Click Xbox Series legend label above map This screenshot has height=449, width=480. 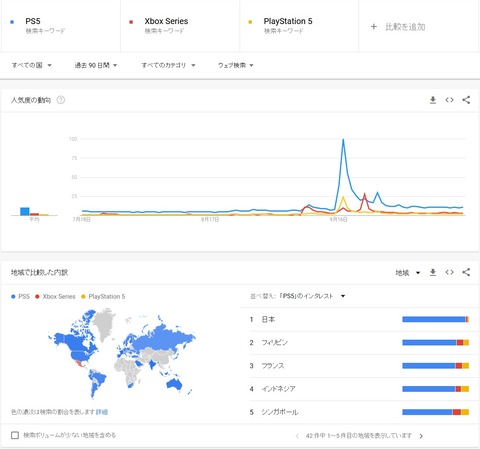55,296
